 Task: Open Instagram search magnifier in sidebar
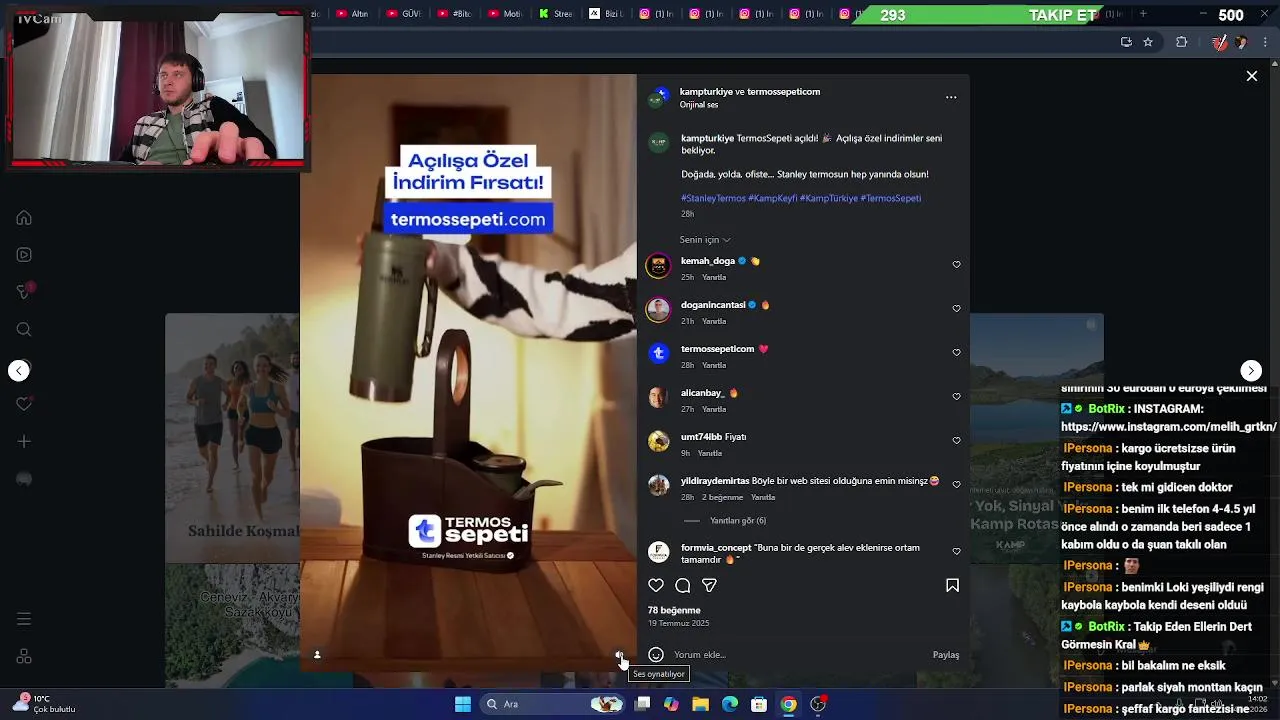pos(24,330)
